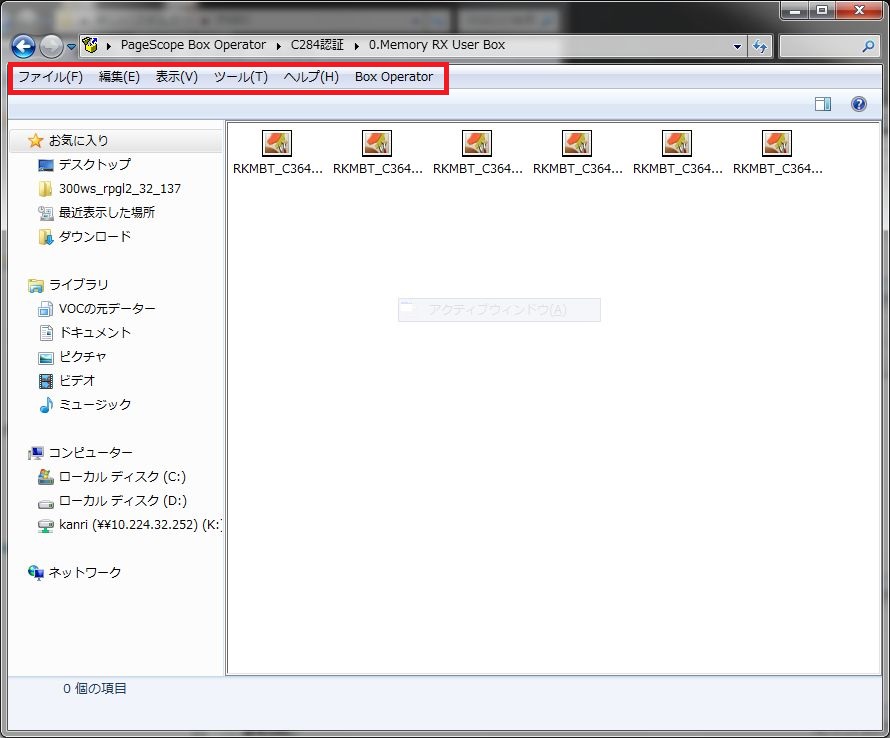Open the ツール(T) menu
This screenshot has width=890, height=738.
point(241,77)
